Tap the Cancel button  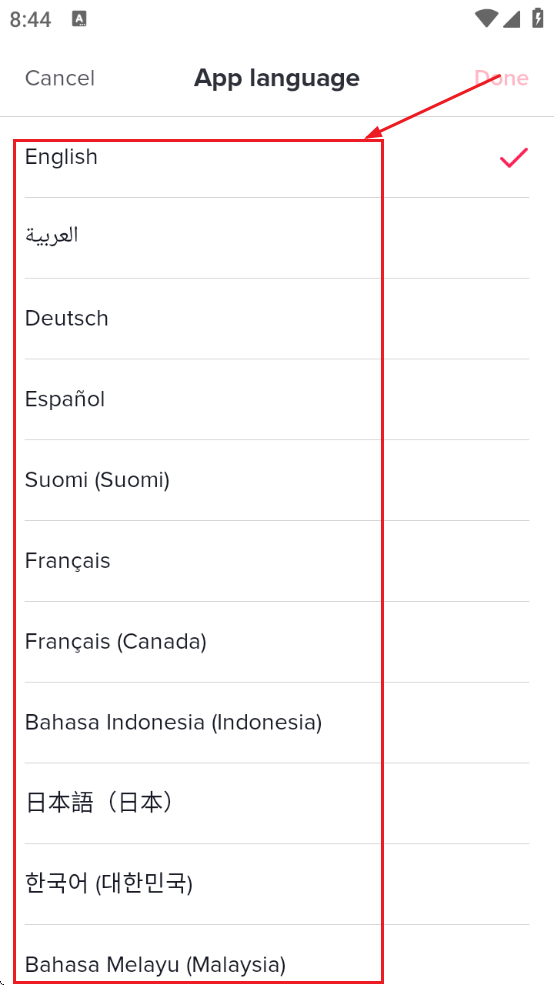pyautogui.click(x=60, y=79)
